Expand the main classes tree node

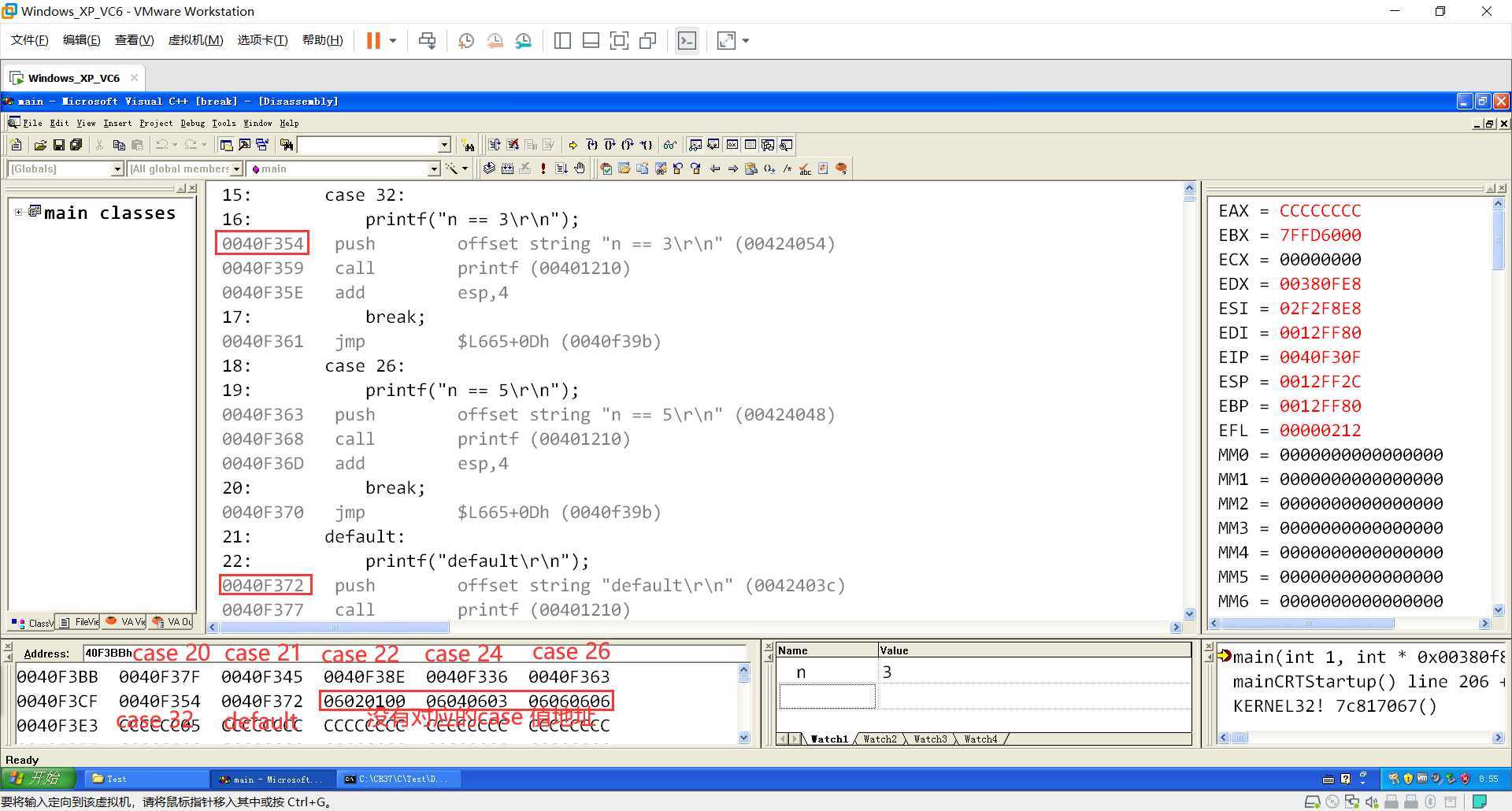19,213
